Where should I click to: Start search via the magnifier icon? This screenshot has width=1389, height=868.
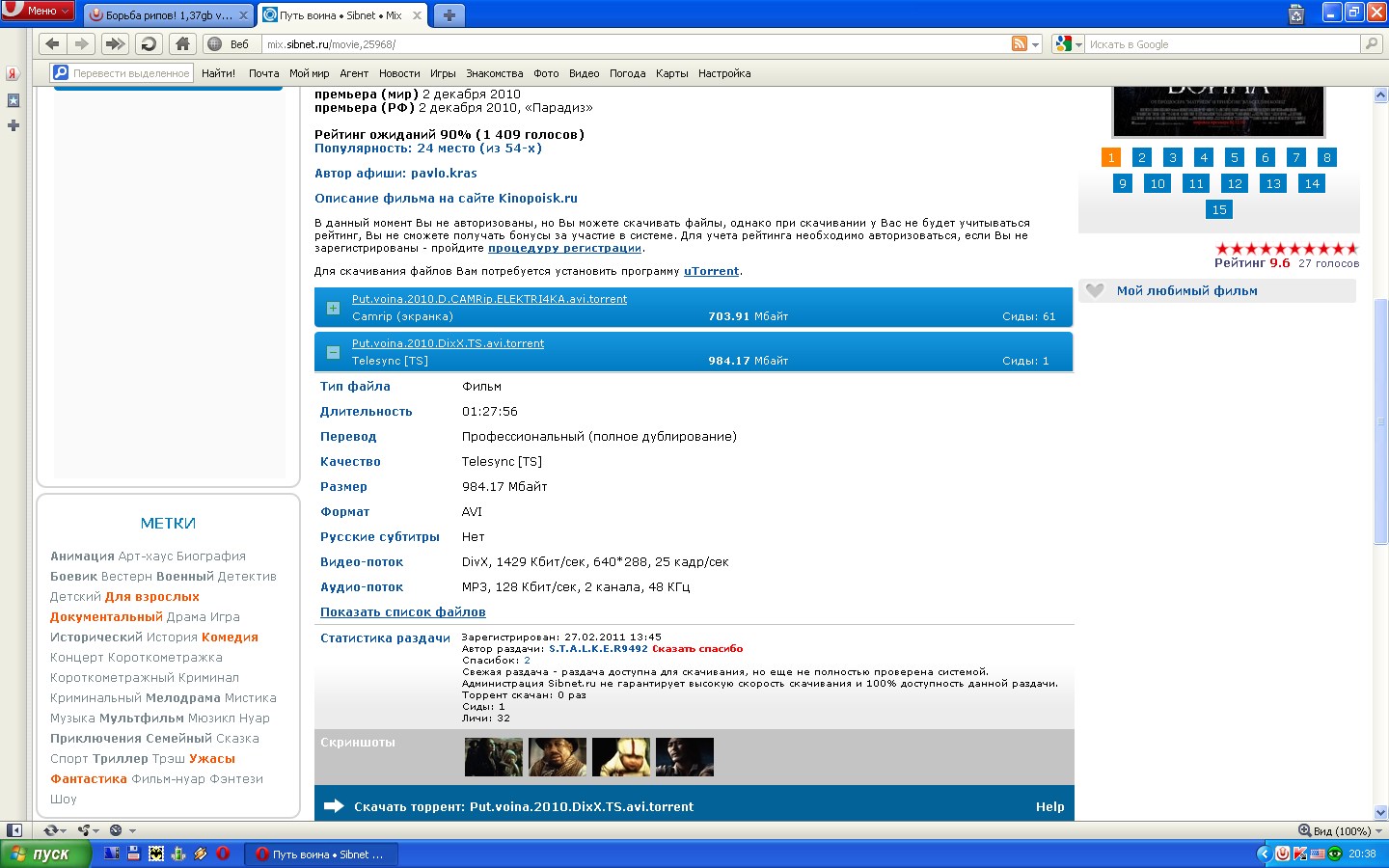[1372, 43]
